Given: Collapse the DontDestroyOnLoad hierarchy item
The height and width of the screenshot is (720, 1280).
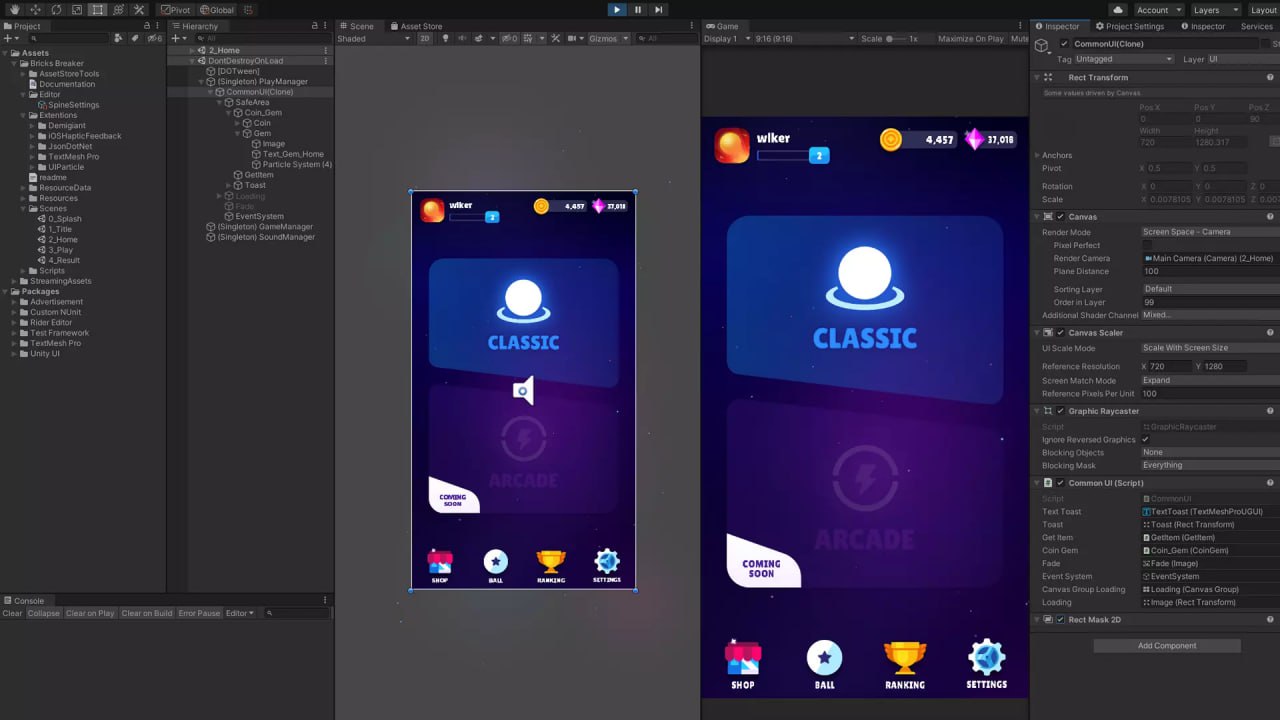Looking at the screenshot, I should pos(190,60).
